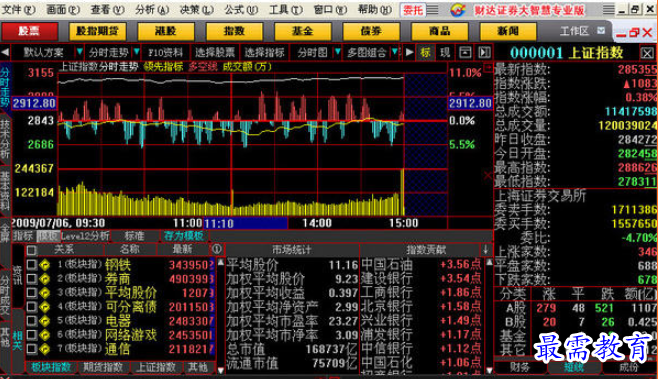Switch to the 股票 category tab
Screen dimensions: 658x379
click(x=29, y=31)
